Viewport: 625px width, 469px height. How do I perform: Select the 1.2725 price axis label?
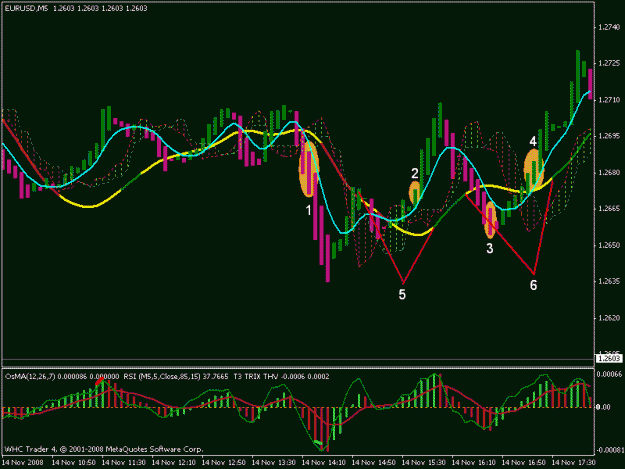click(609, 63)
